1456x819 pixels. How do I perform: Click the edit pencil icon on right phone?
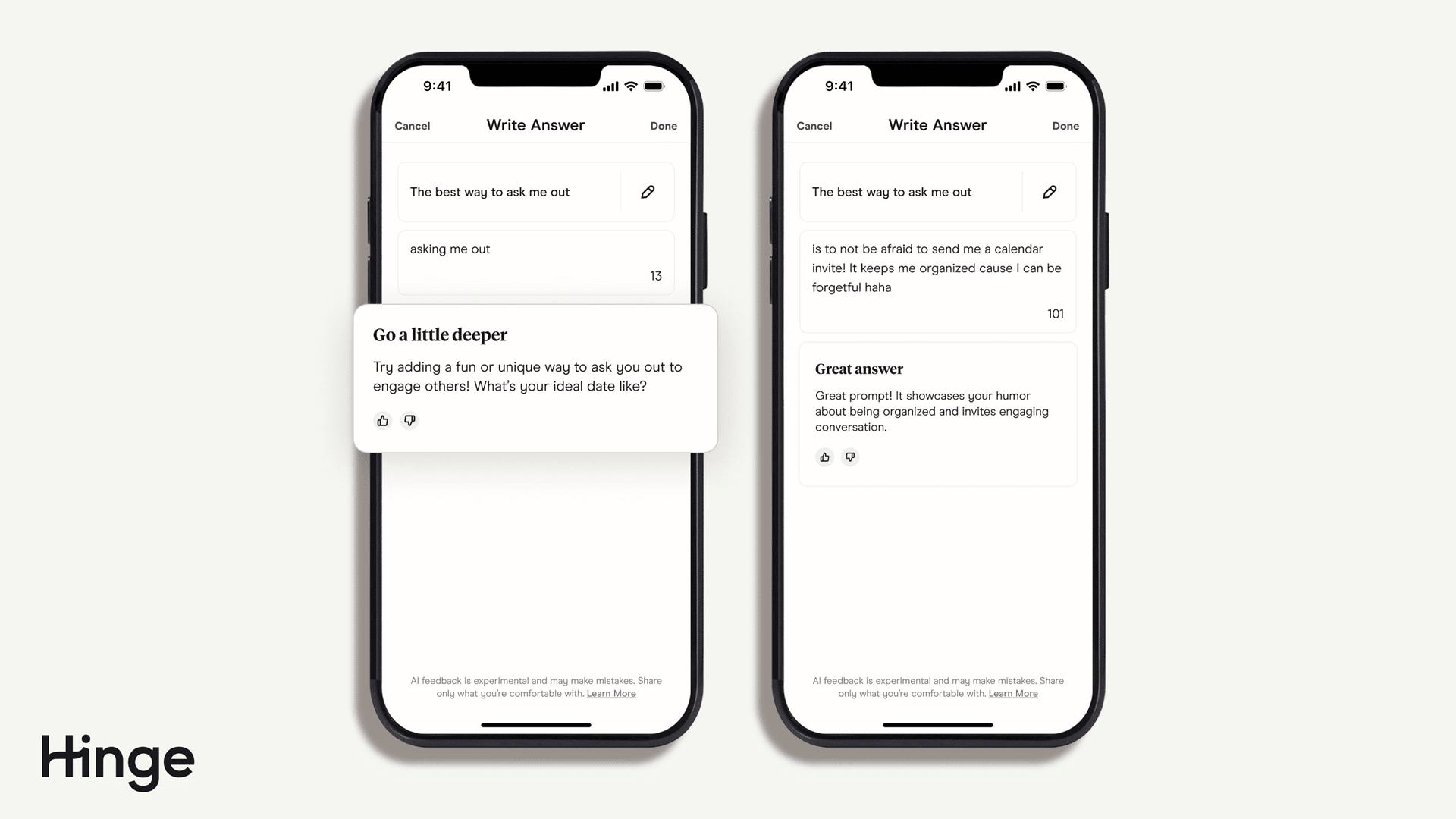point(1050,191)
